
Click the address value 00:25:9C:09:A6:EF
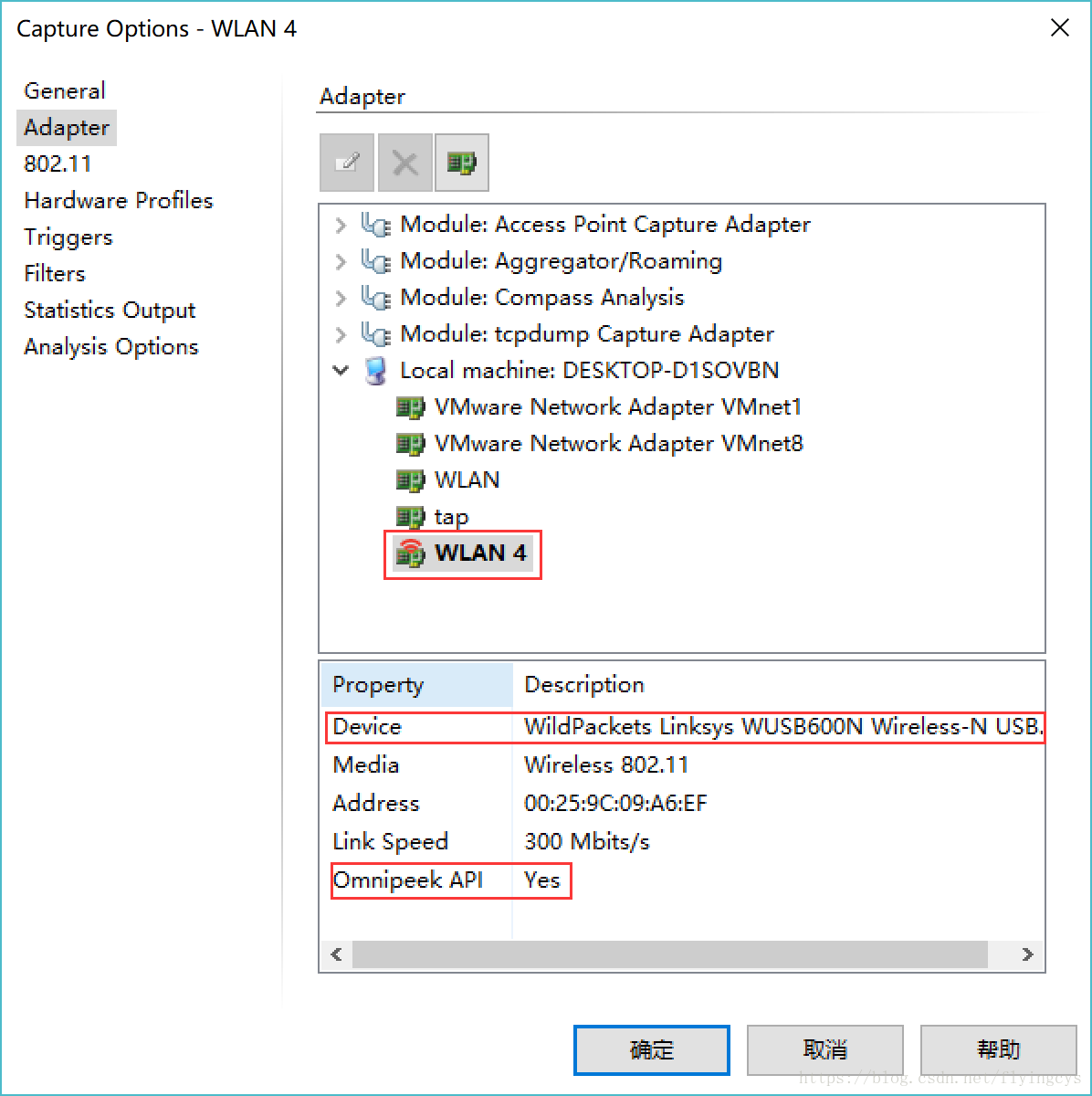615,804
